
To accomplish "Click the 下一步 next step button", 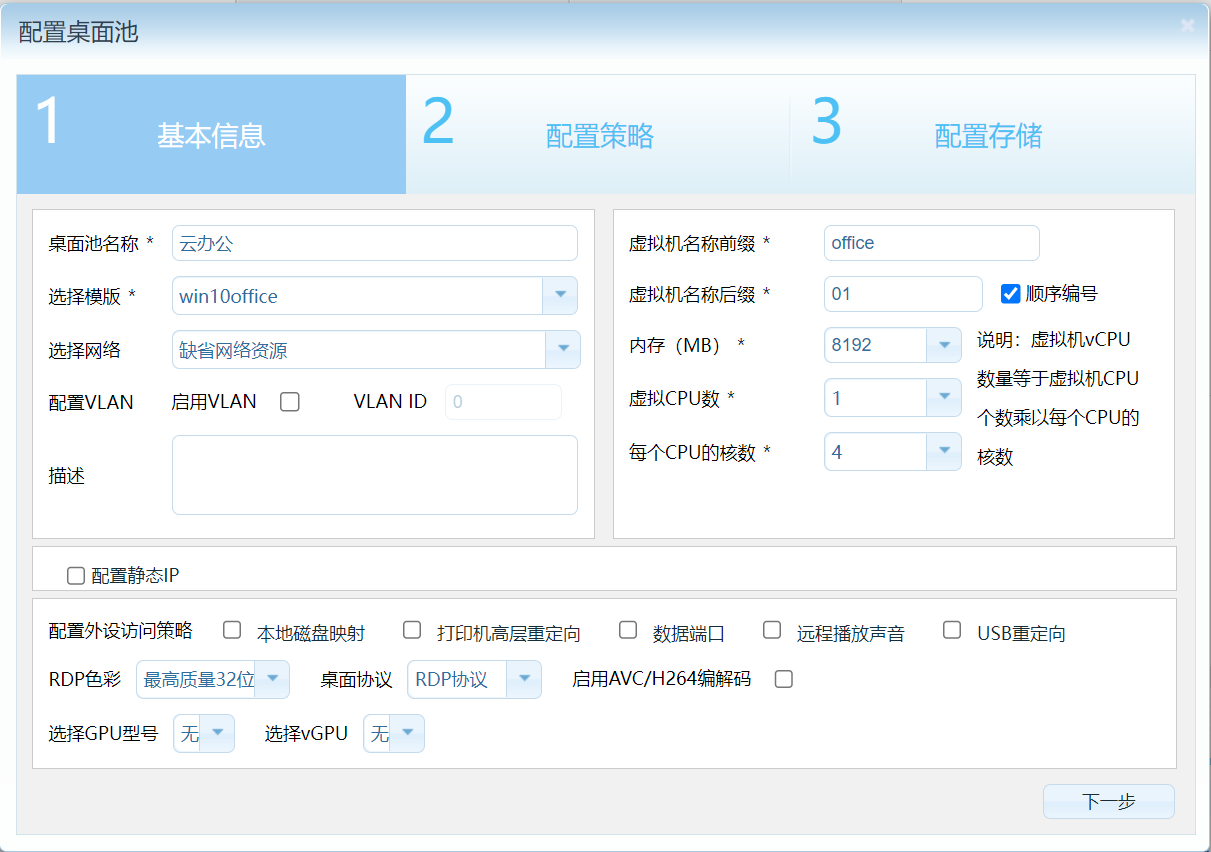I will (1108, 801).
